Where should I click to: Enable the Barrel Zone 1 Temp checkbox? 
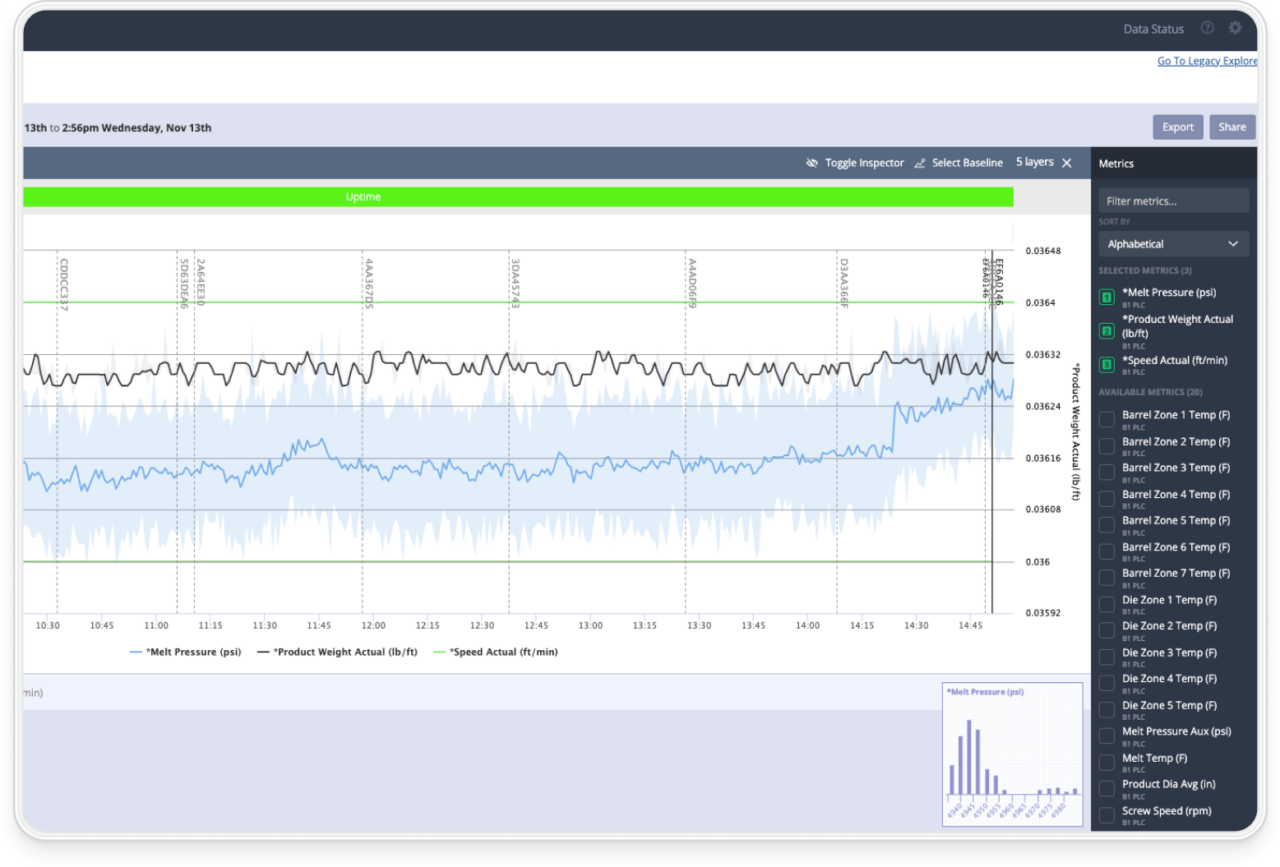pyautogui.click(x=1106, y=419)
